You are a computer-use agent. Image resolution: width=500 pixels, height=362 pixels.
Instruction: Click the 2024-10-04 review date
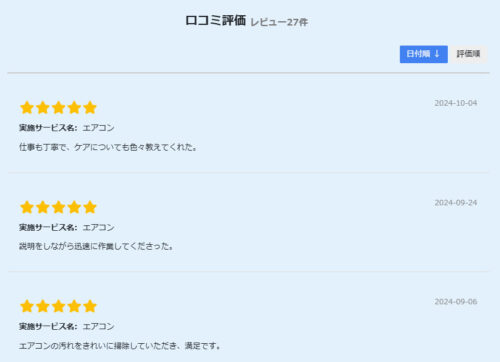point(456,103)
